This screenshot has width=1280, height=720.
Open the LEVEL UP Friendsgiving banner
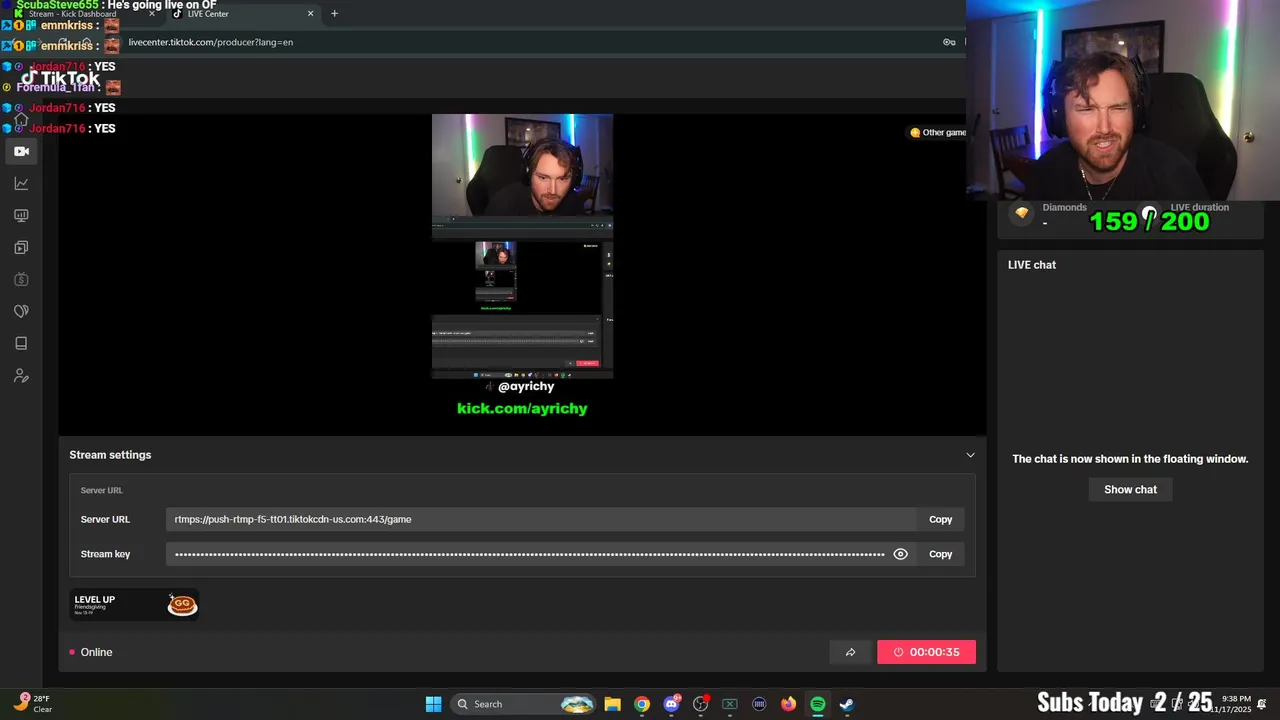[x=134, y=604]
